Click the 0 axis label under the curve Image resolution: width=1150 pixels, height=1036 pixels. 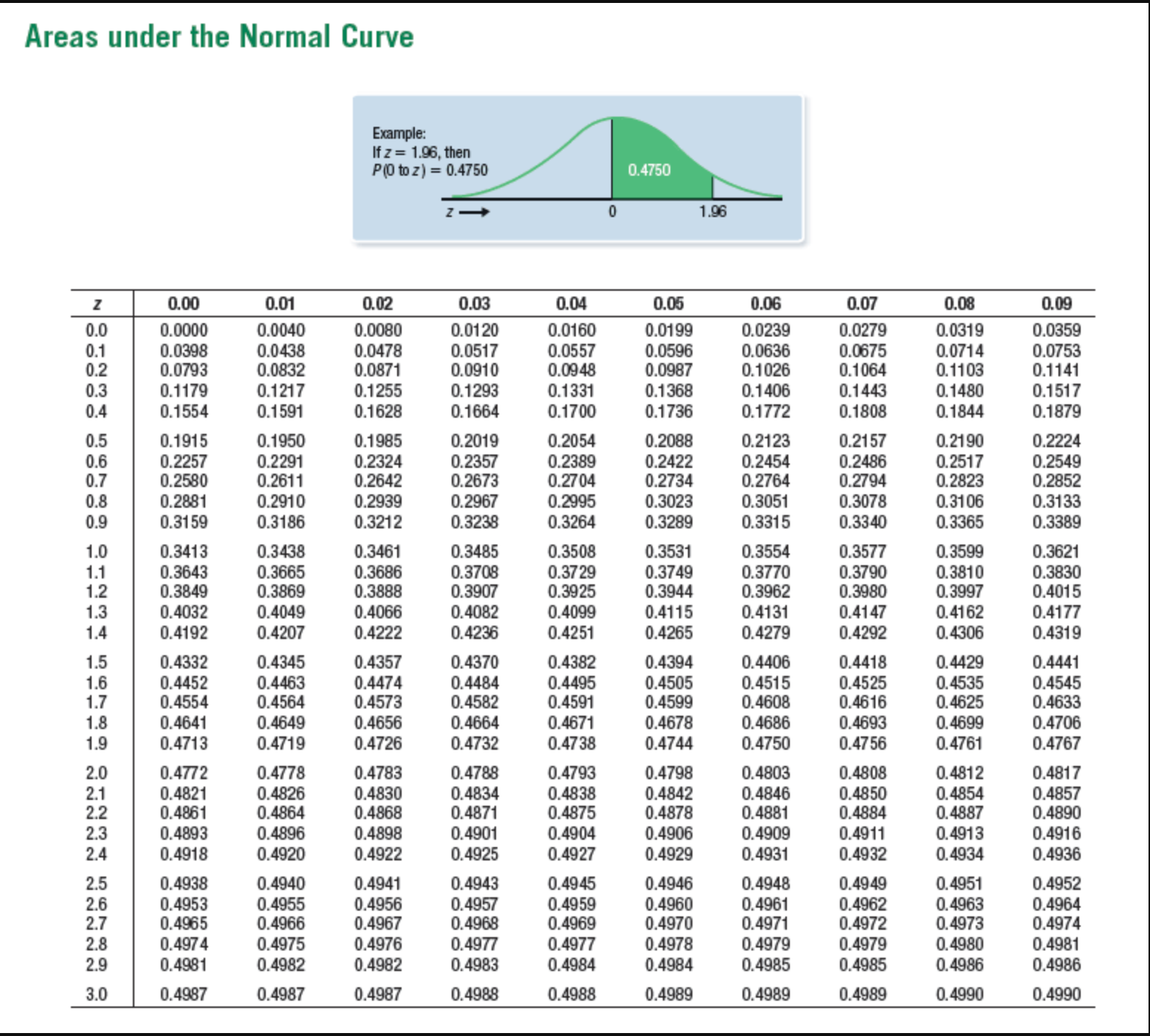(x=612, y=212)
